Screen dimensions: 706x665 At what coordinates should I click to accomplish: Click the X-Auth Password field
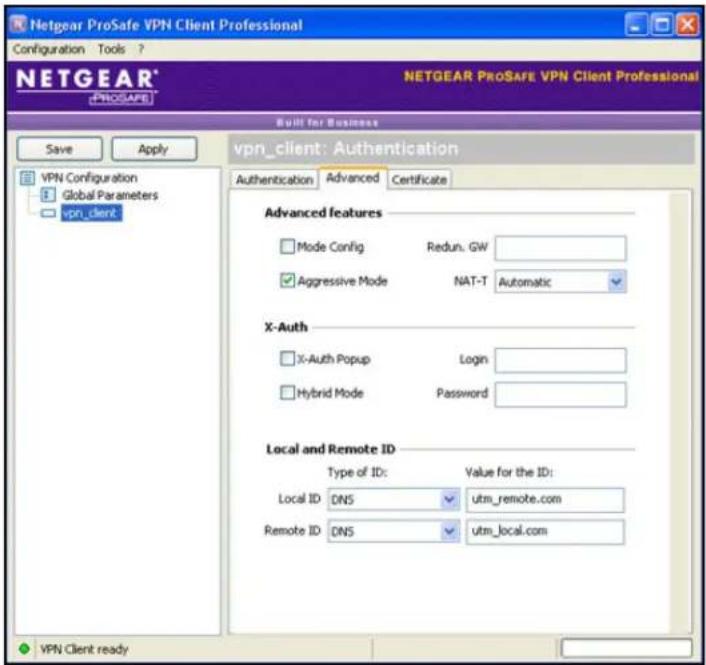tap(560, 394)
